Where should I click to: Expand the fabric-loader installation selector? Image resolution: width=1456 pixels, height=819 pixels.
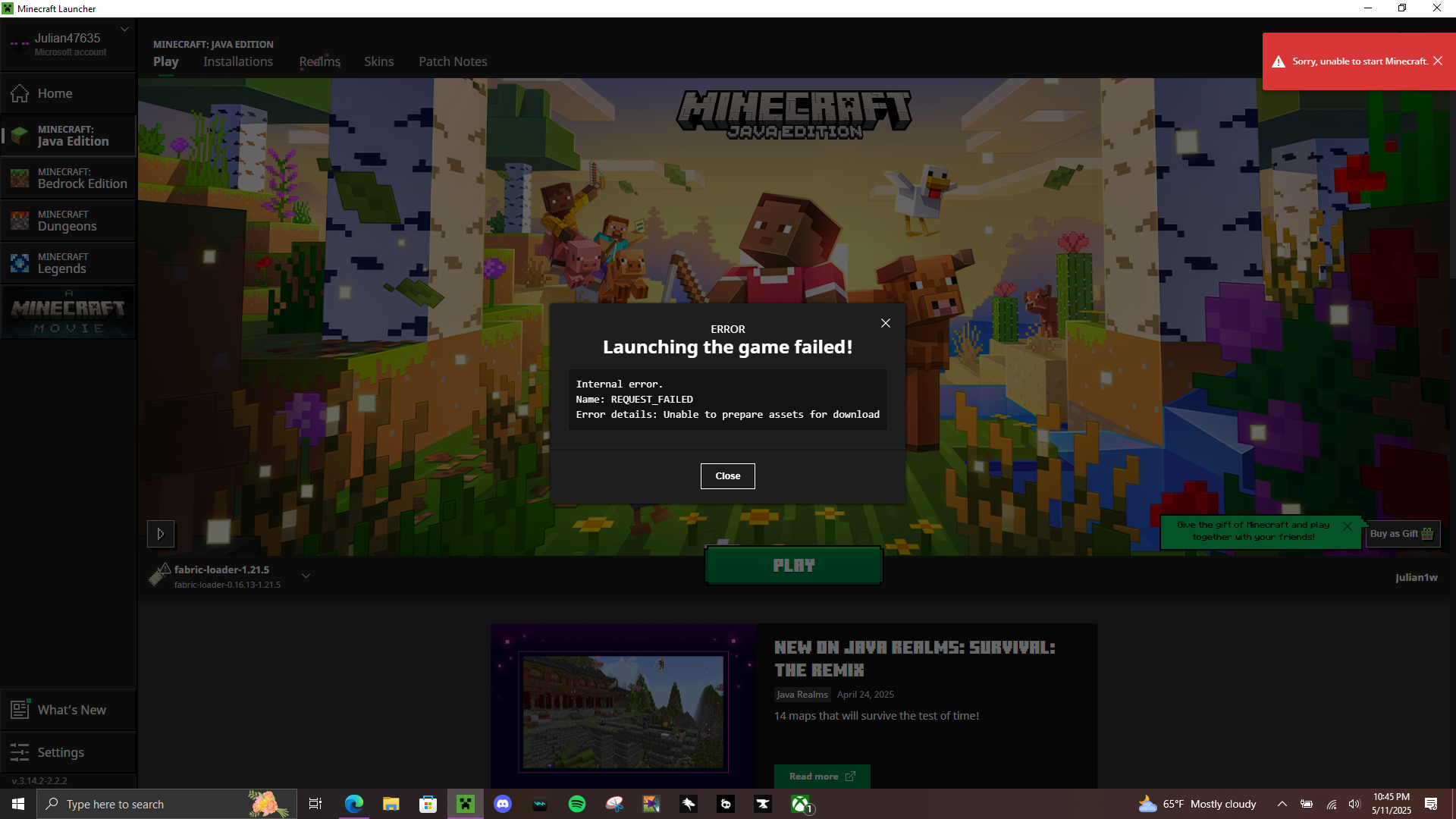[x=306, y=576]
